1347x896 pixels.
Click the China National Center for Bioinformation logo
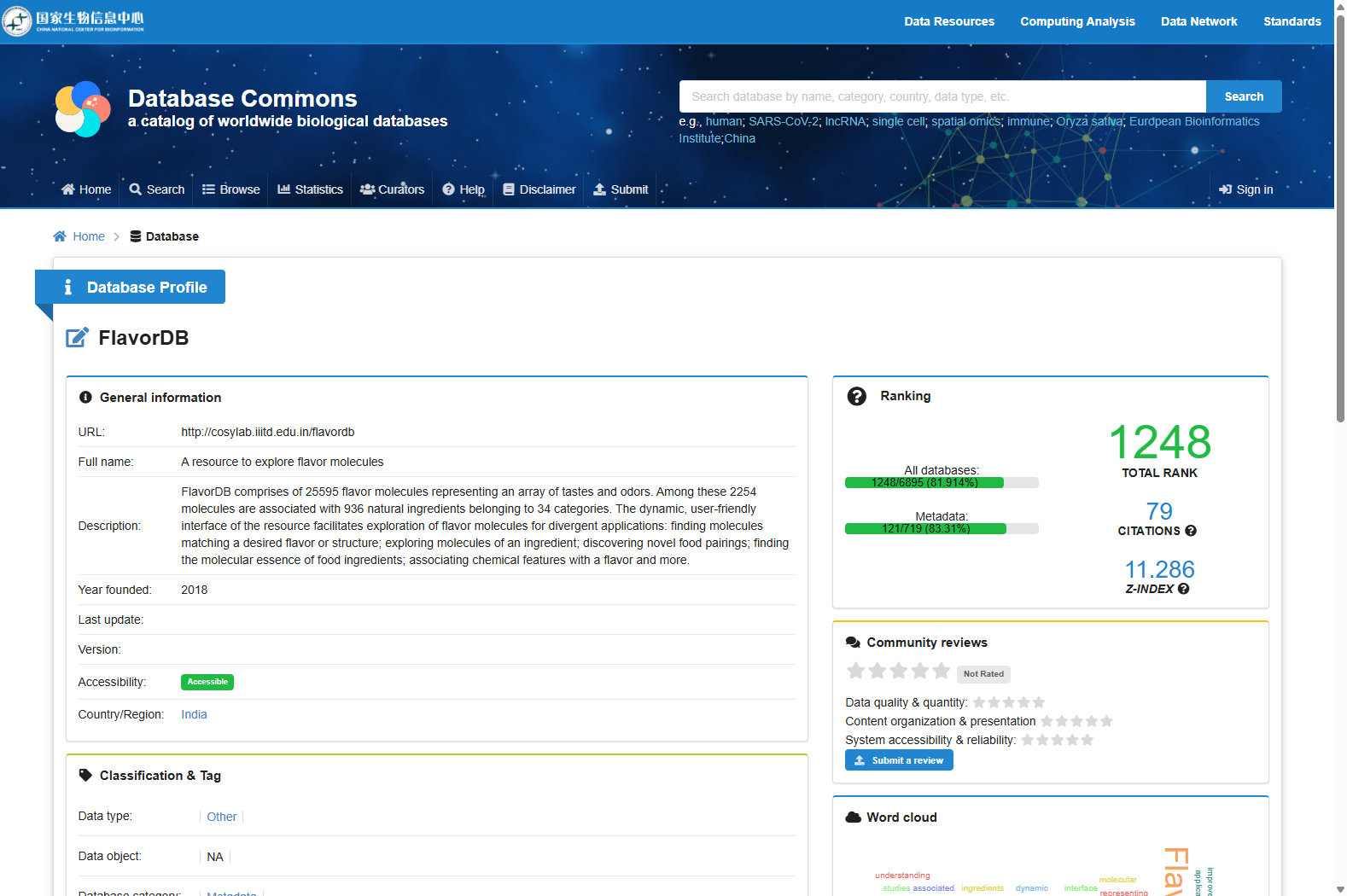pos(73,20)
